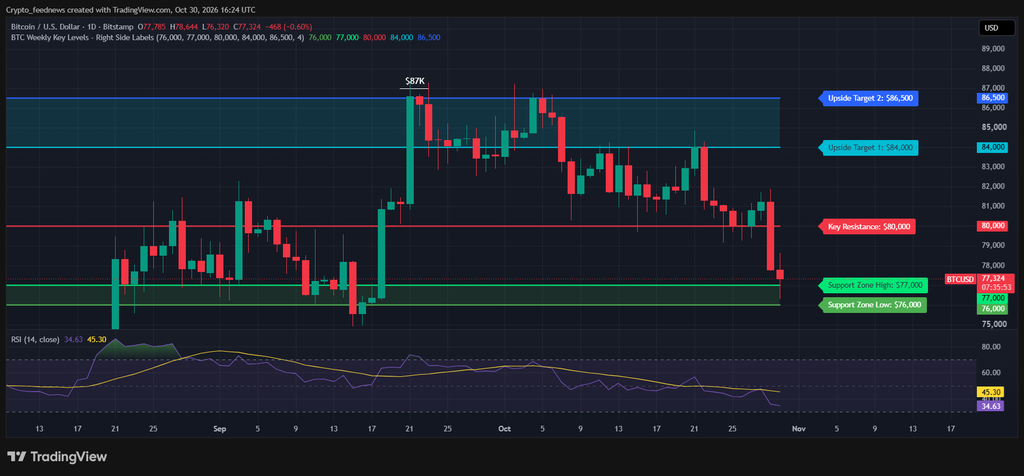Screen dimensions: 1024x476
Task: Click the H78,644 high value in legend
Action: [184, 27]
